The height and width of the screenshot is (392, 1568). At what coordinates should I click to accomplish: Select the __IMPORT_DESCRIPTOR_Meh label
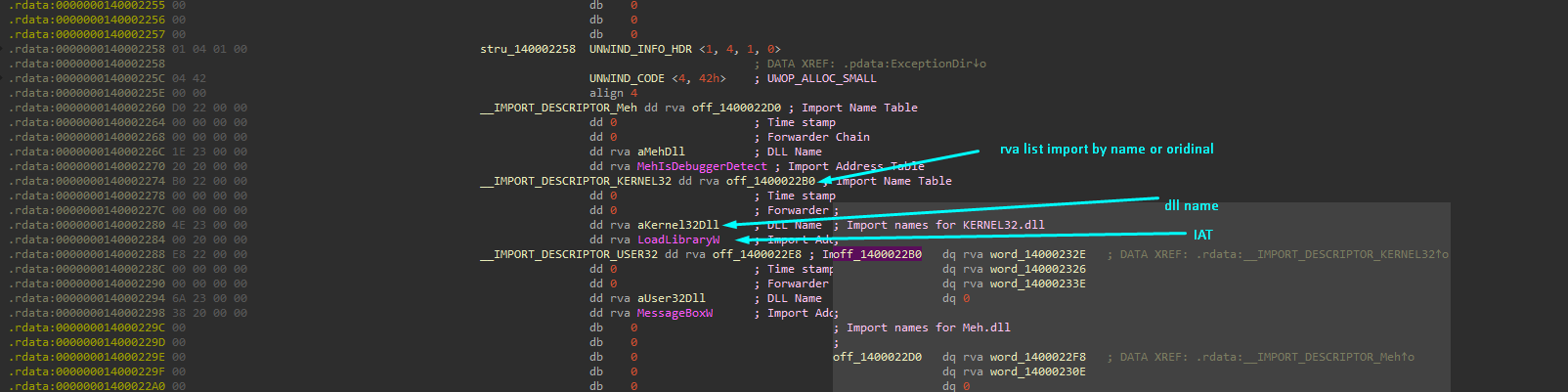pos(558,108)
